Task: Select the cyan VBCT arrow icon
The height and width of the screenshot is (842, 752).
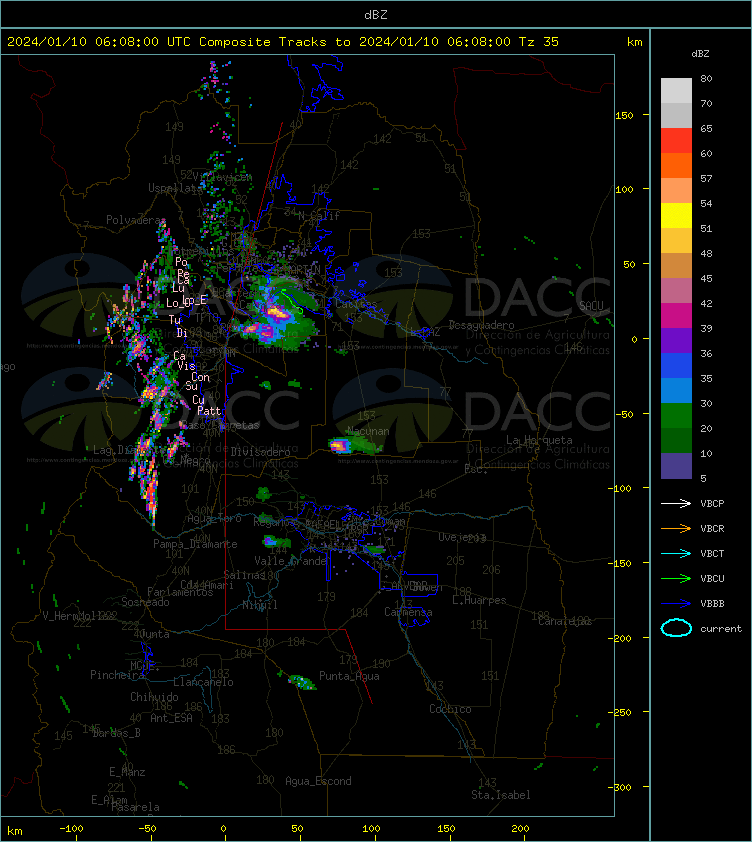Action: pos(676,553)
